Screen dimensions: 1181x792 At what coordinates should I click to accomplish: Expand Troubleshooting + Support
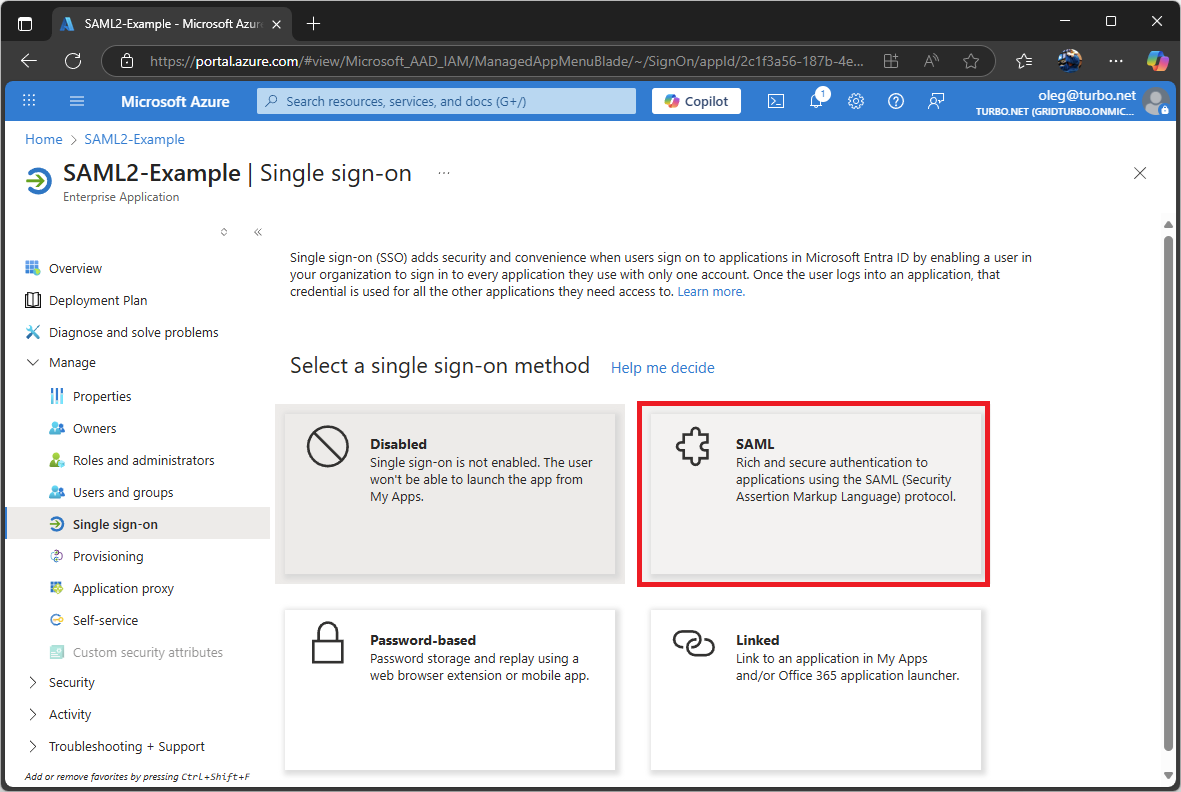[x=125, y=746]
